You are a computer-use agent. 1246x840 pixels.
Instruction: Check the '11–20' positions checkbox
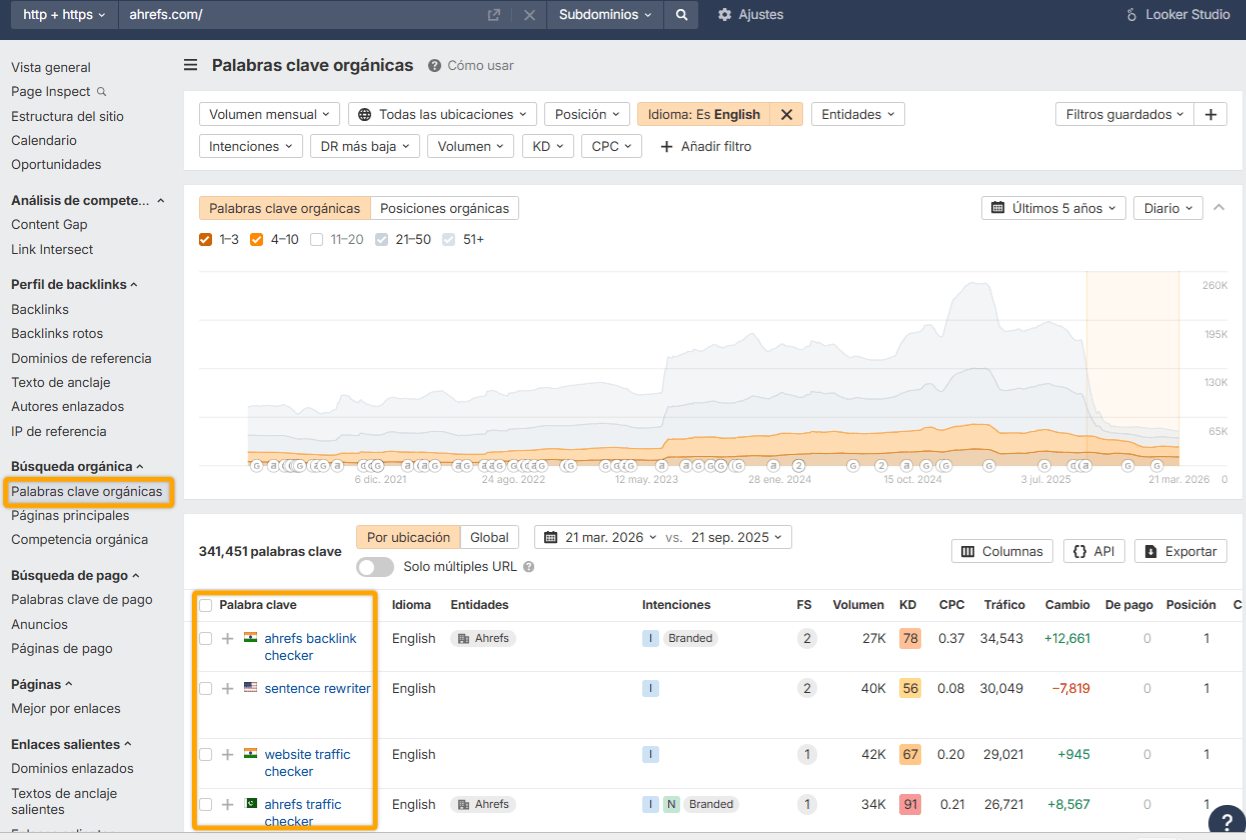316,239
